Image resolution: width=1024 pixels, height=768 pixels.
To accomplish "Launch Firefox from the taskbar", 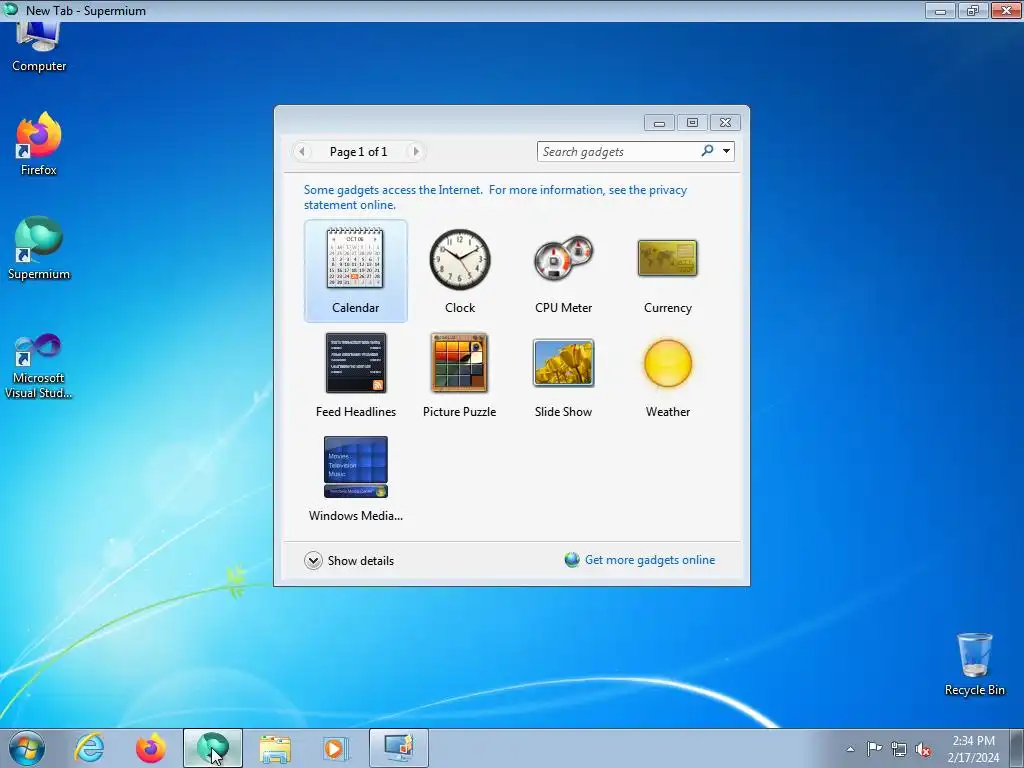I will pos(150,748).
